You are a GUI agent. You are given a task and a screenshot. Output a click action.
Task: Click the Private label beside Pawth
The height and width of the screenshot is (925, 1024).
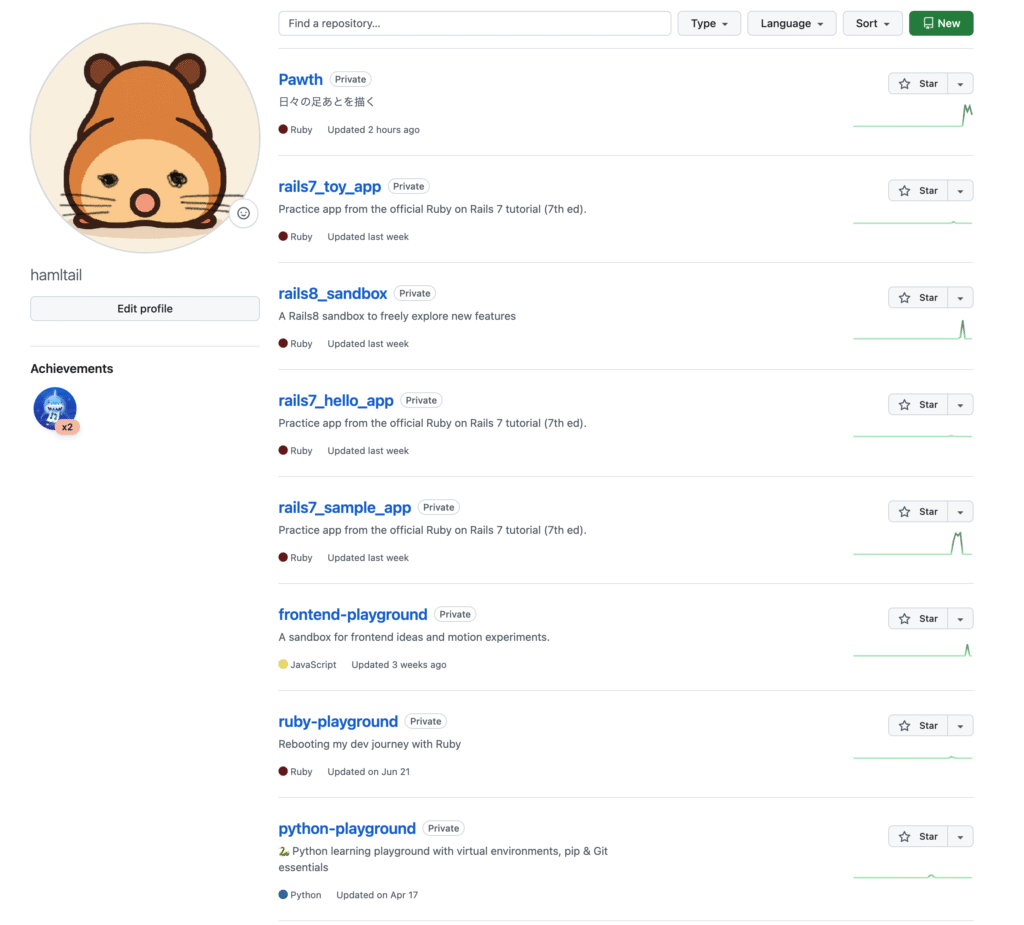(x=351, y=80)
